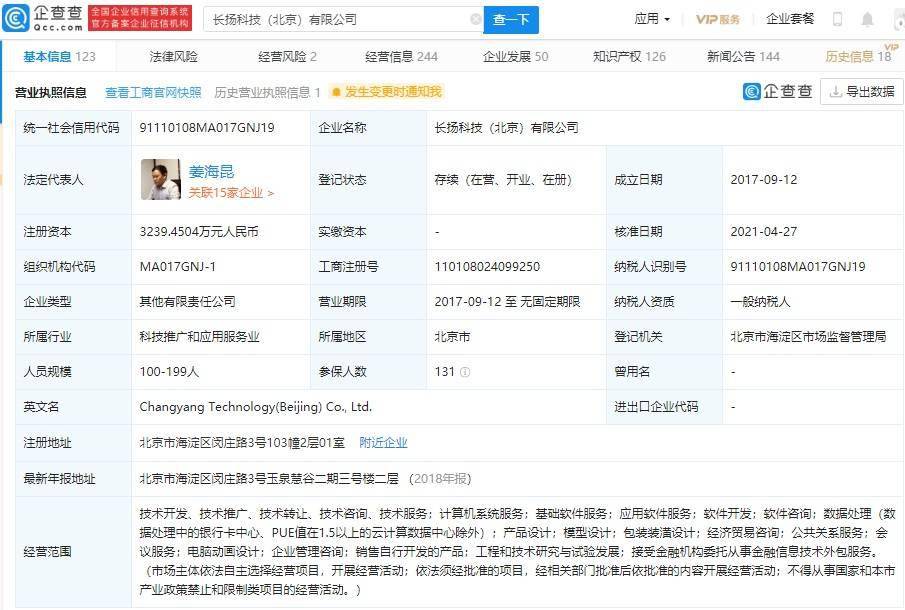Screen dimensions: 905x610
Task: Select the 经营信息 244 tab
Action: pyautogui.click(x=401, y=57)
